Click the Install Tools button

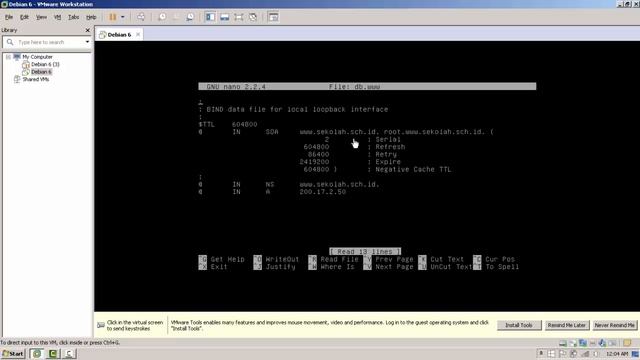pos(519,325)
